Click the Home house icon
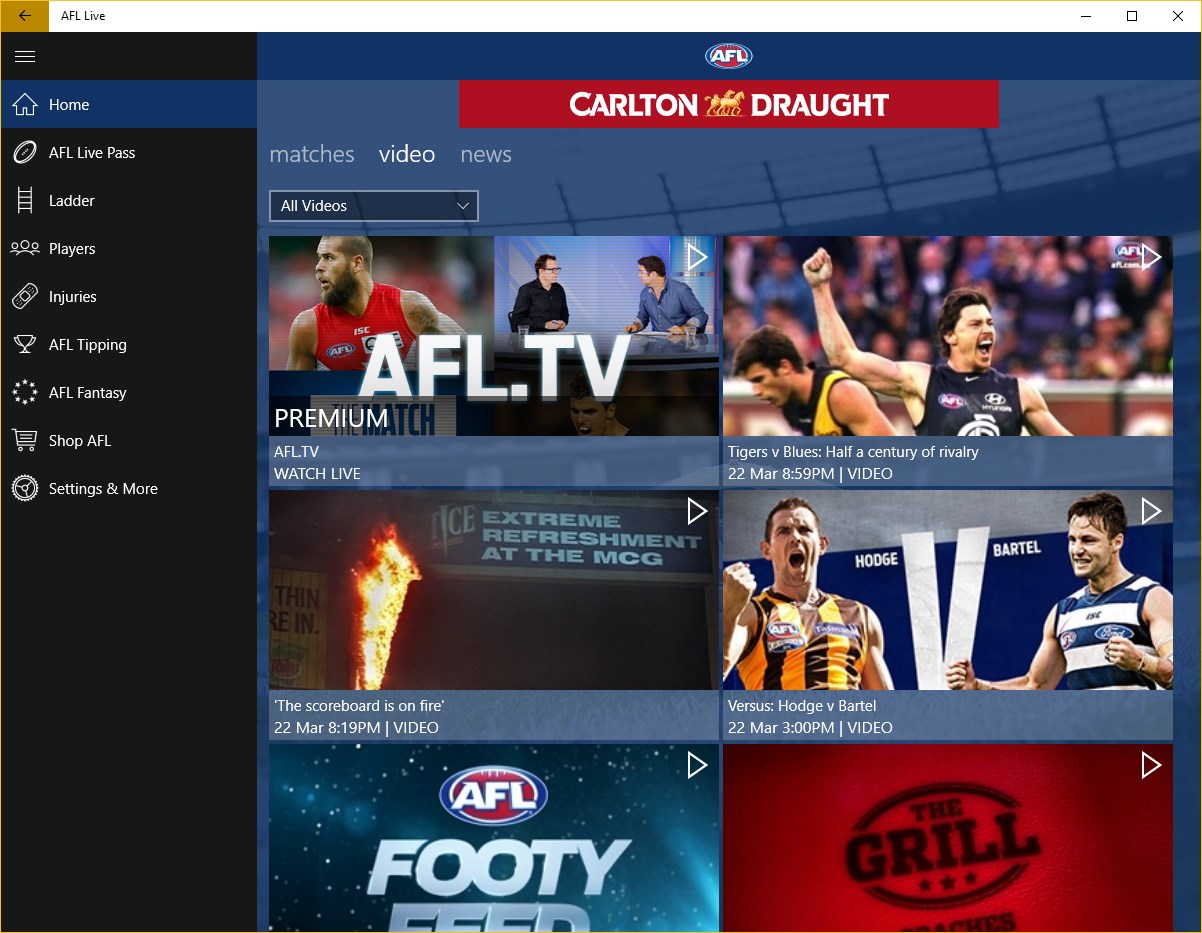1202x933 pixels. pyautogui.click(x=24, y=104)
